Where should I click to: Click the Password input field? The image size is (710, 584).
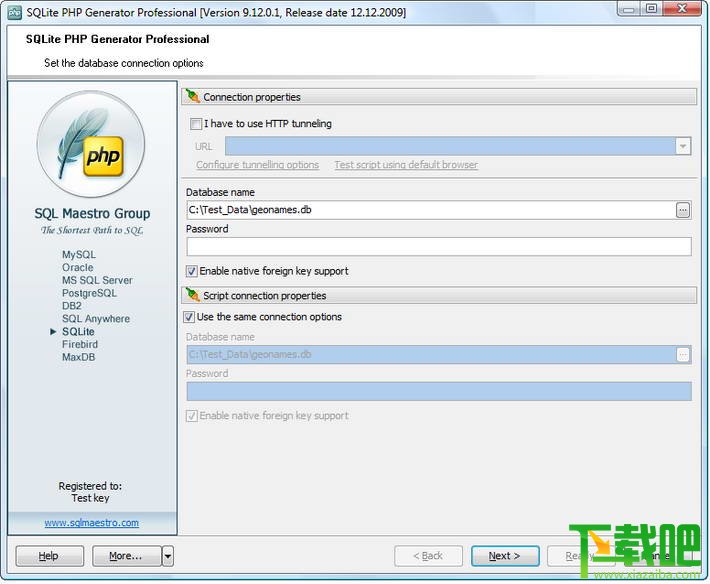pyautogui.click(x=439, y=247)
